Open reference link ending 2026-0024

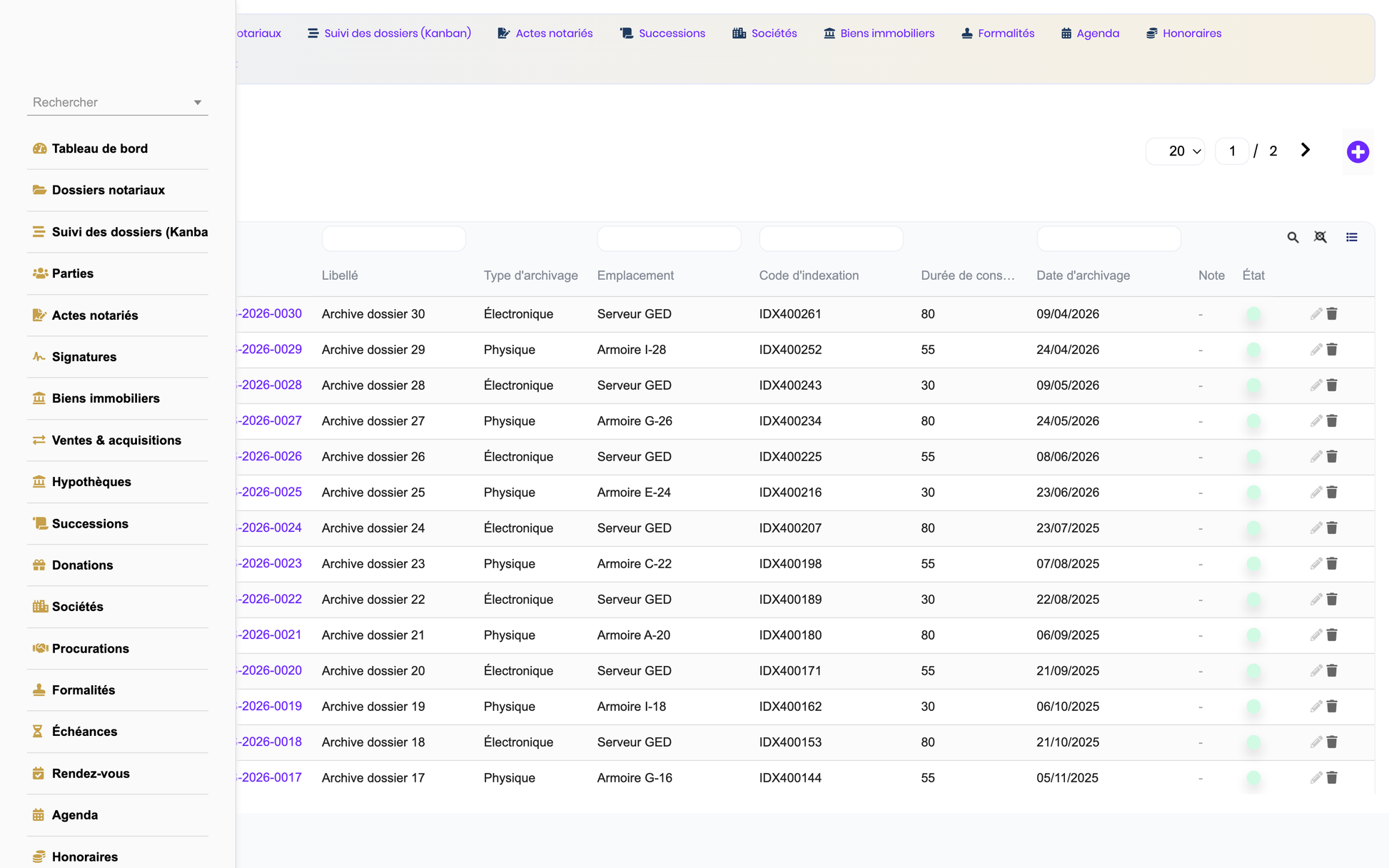[x=269, y=528]
